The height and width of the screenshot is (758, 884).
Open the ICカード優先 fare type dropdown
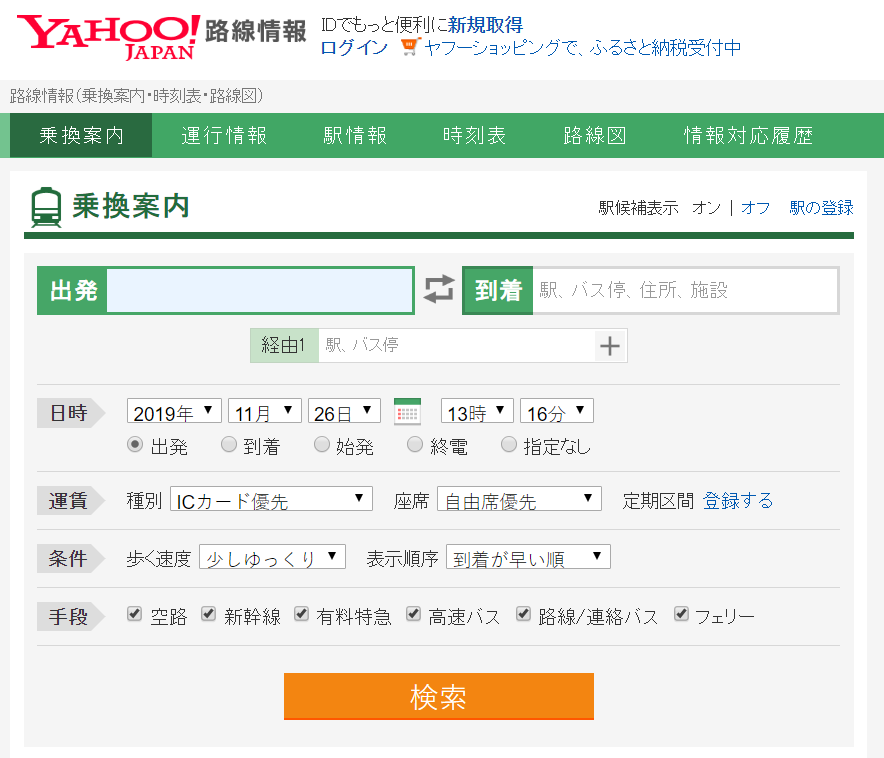tap(271, 499)
